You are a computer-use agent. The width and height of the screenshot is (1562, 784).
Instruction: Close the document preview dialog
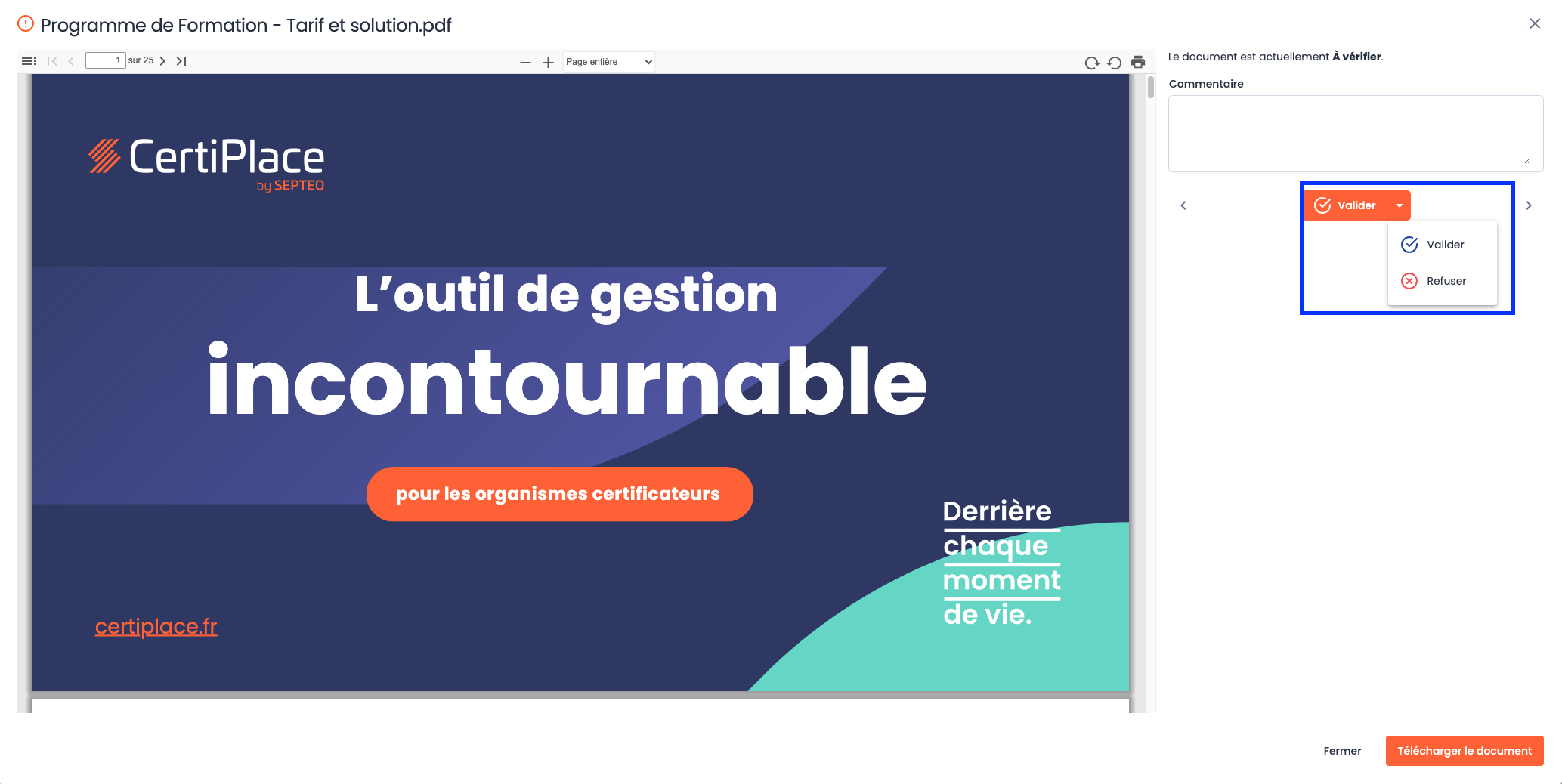1535,23
